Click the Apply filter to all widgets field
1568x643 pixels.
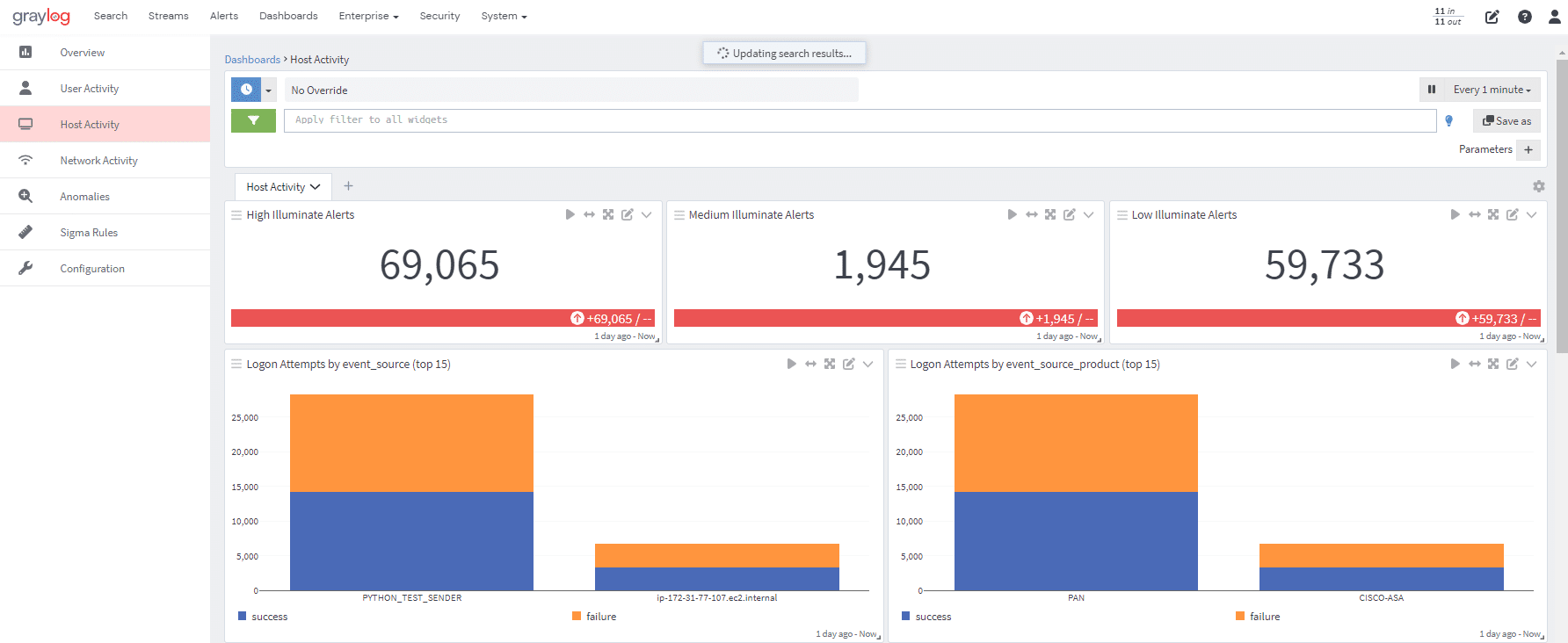[x=860, y=120]
